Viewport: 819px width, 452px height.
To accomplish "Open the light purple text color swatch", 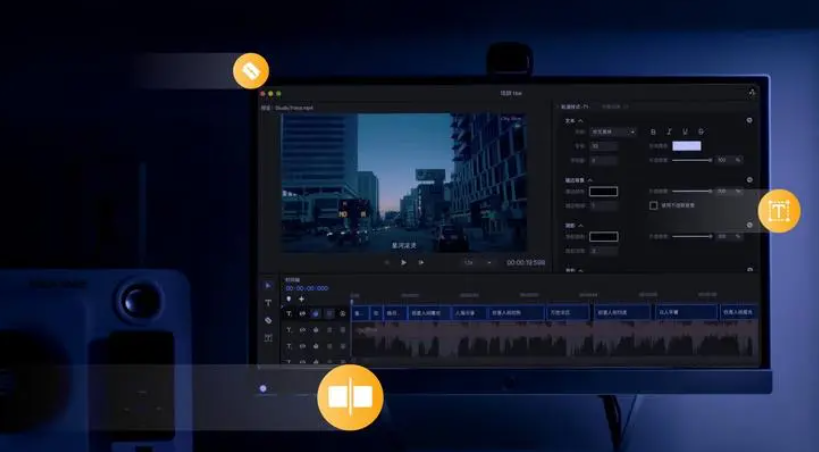I will [x=686, y=146].
